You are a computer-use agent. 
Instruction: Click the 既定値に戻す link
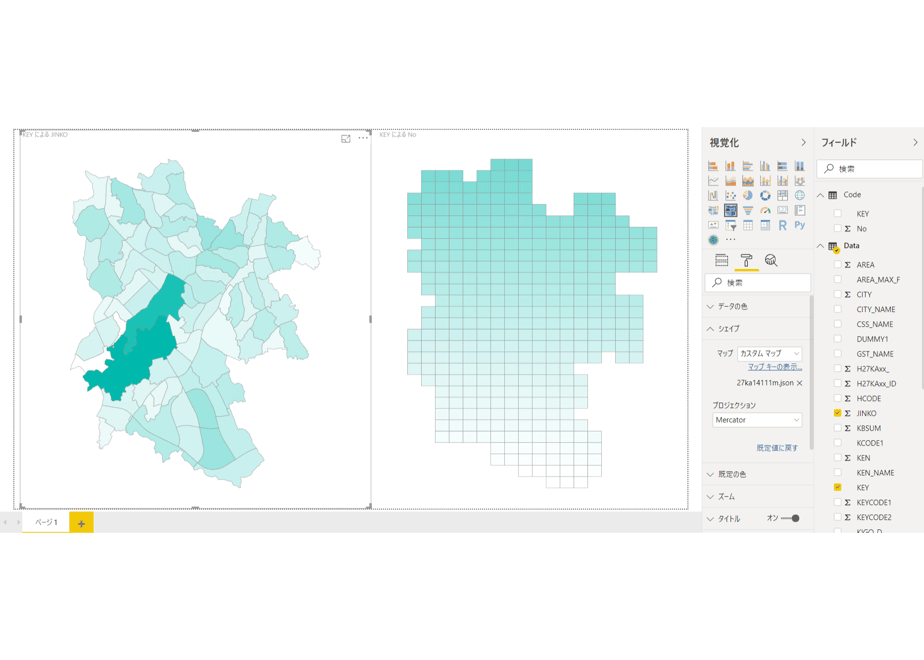point(777,448)
